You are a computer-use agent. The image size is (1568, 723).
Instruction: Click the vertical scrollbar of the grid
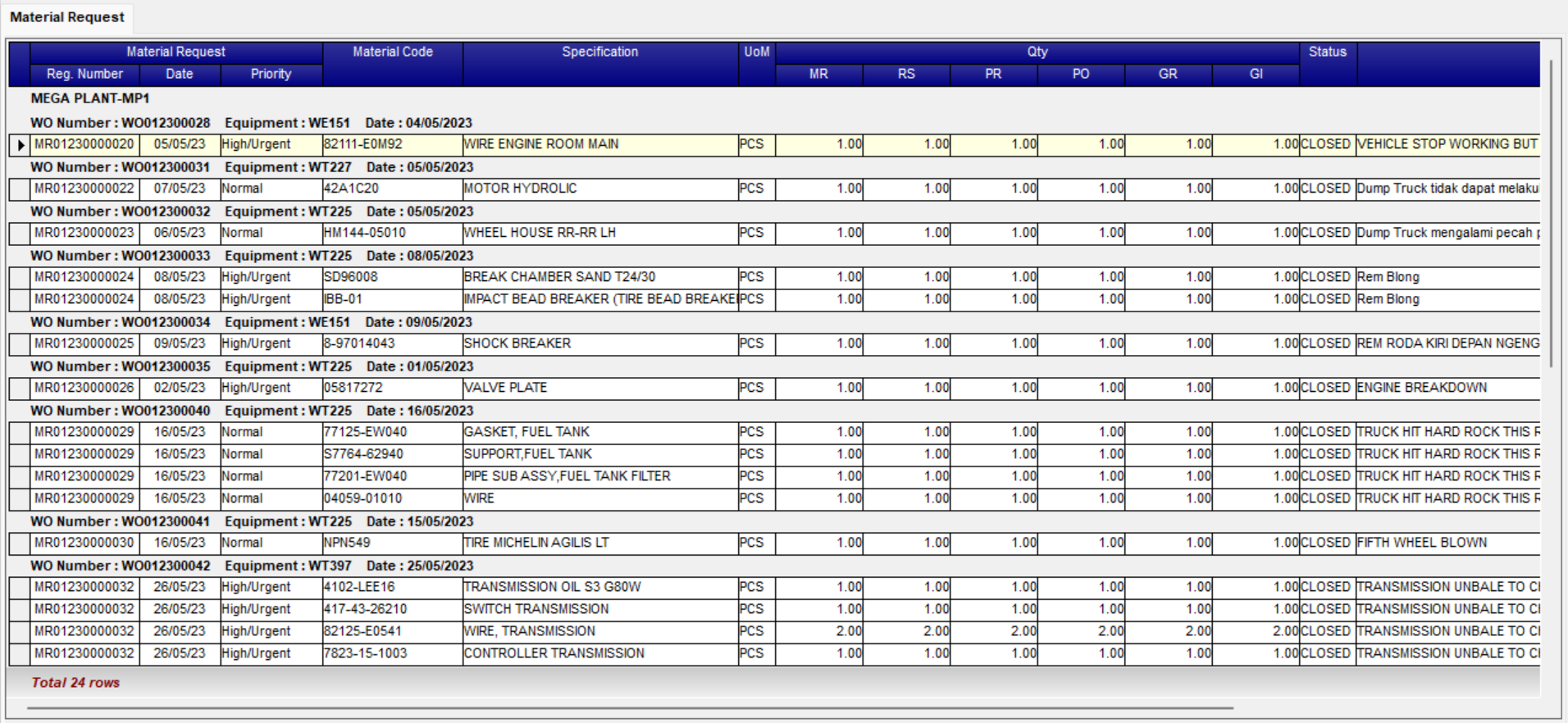point(1550,213)
